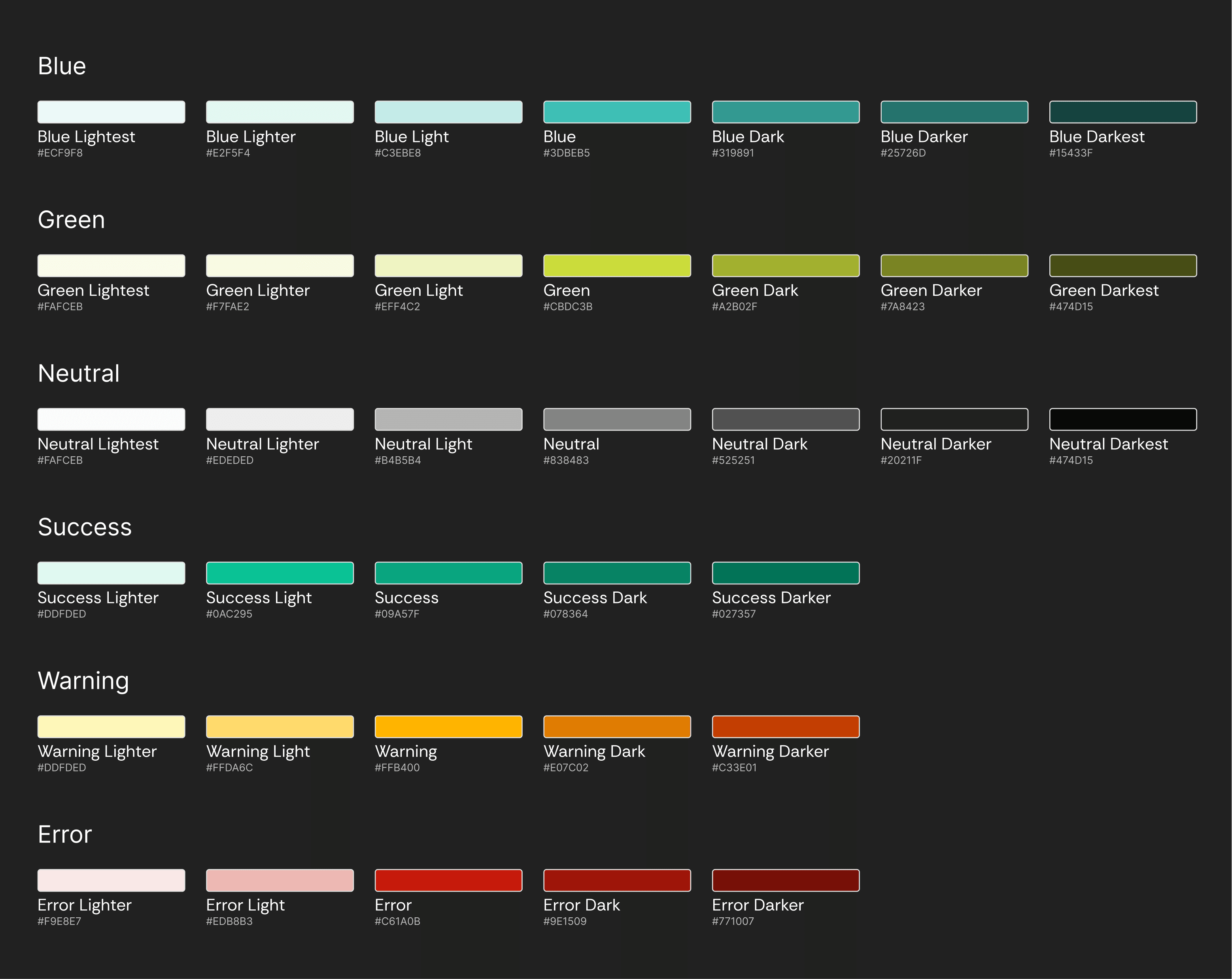The image size is (1232, 979).
Task: Select the Blue Darkest swatch
Action: [1122, 112]
